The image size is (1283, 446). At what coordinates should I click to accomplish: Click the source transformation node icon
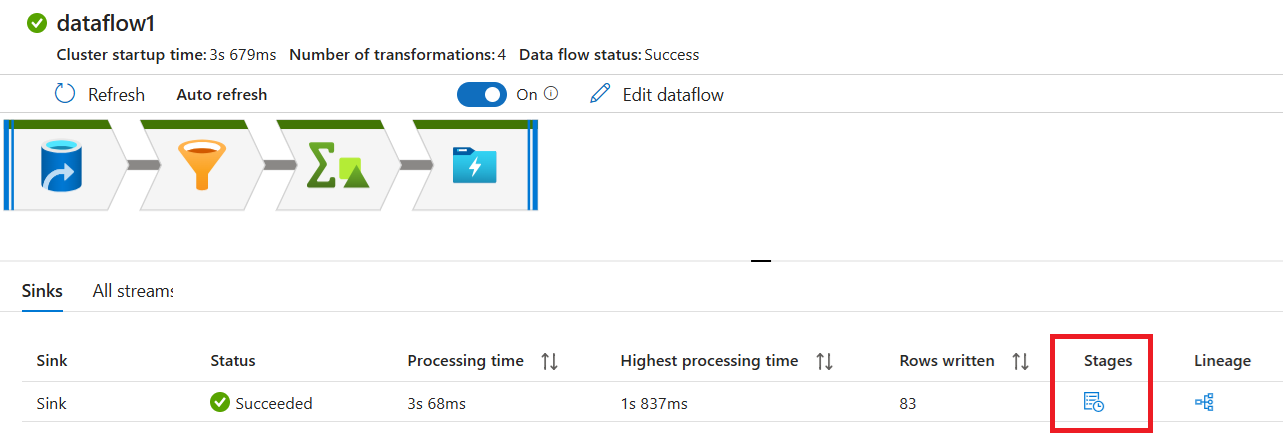62,166
